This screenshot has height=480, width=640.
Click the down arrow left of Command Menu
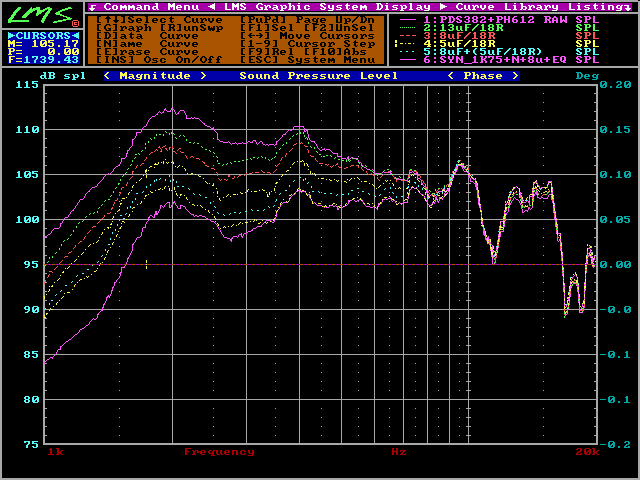coord(92,7)
